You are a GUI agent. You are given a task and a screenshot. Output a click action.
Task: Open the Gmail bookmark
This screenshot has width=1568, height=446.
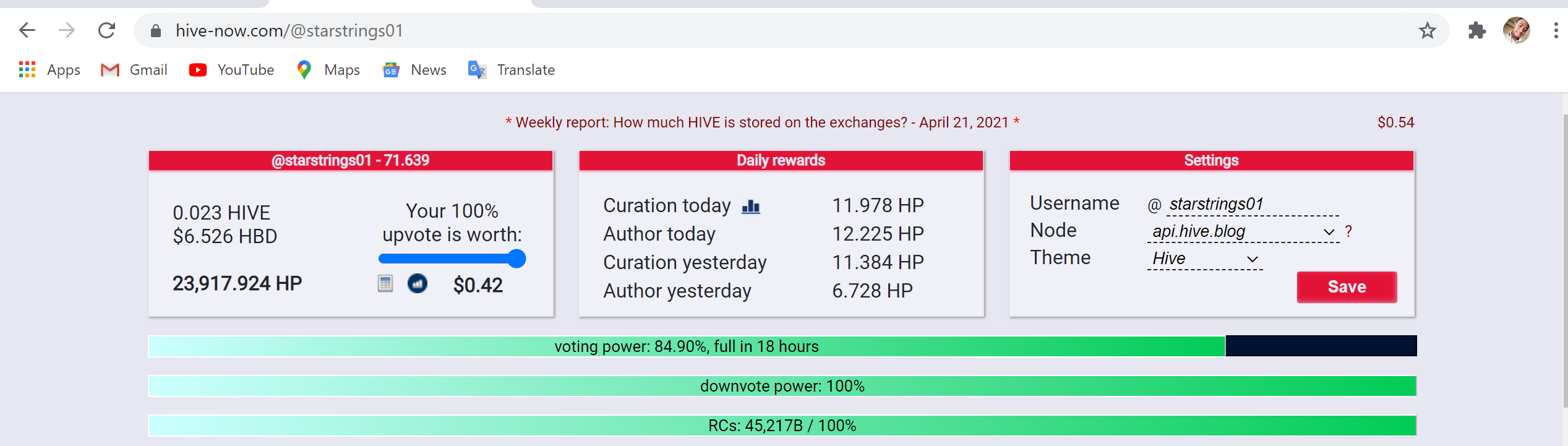point(134,70)
